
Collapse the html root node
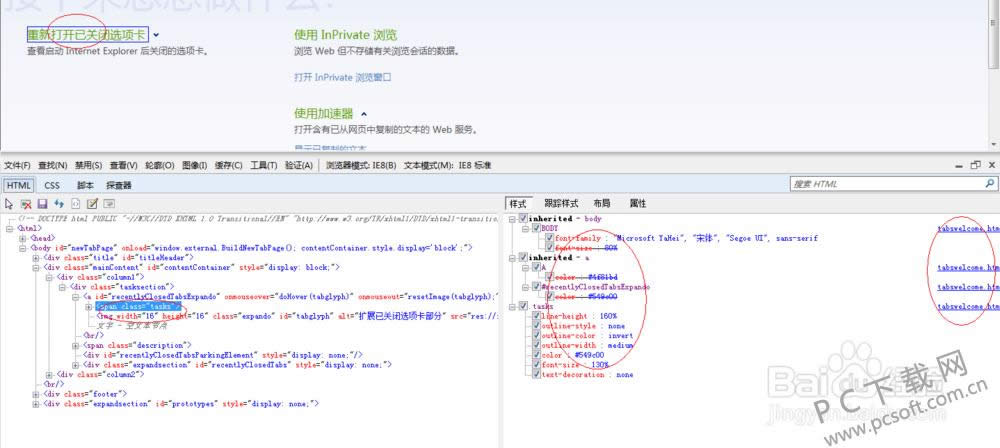pos(10,228)
